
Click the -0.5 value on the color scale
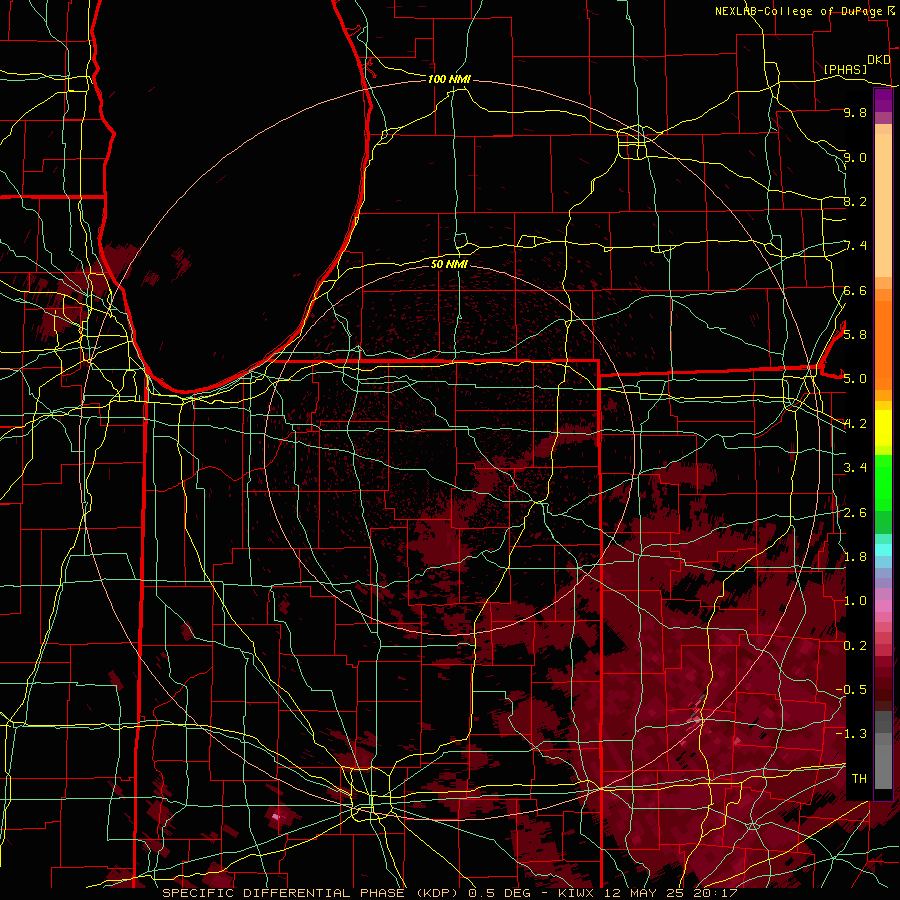[x=851, y=689]
